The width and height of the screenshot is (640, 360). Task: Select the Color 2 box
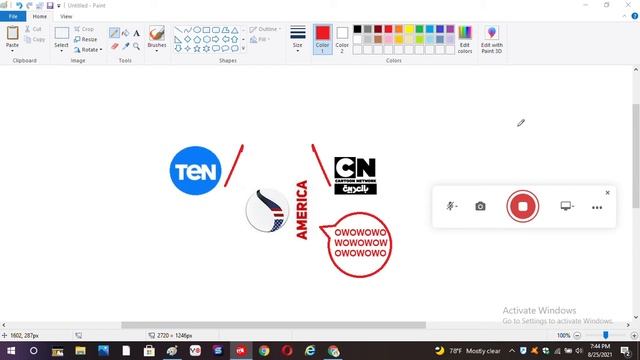coord(342,39)
